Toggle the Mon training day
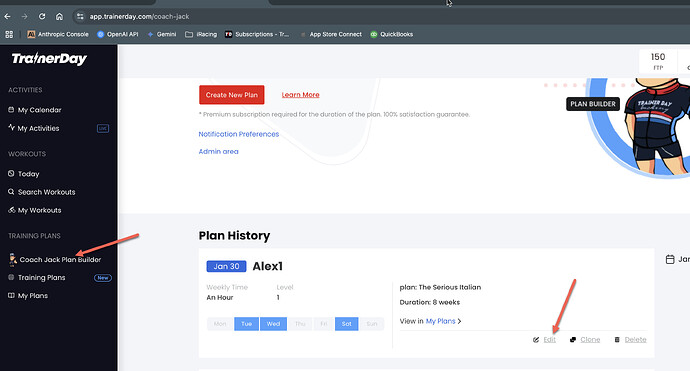690x371 pixels. coord(220,324)
